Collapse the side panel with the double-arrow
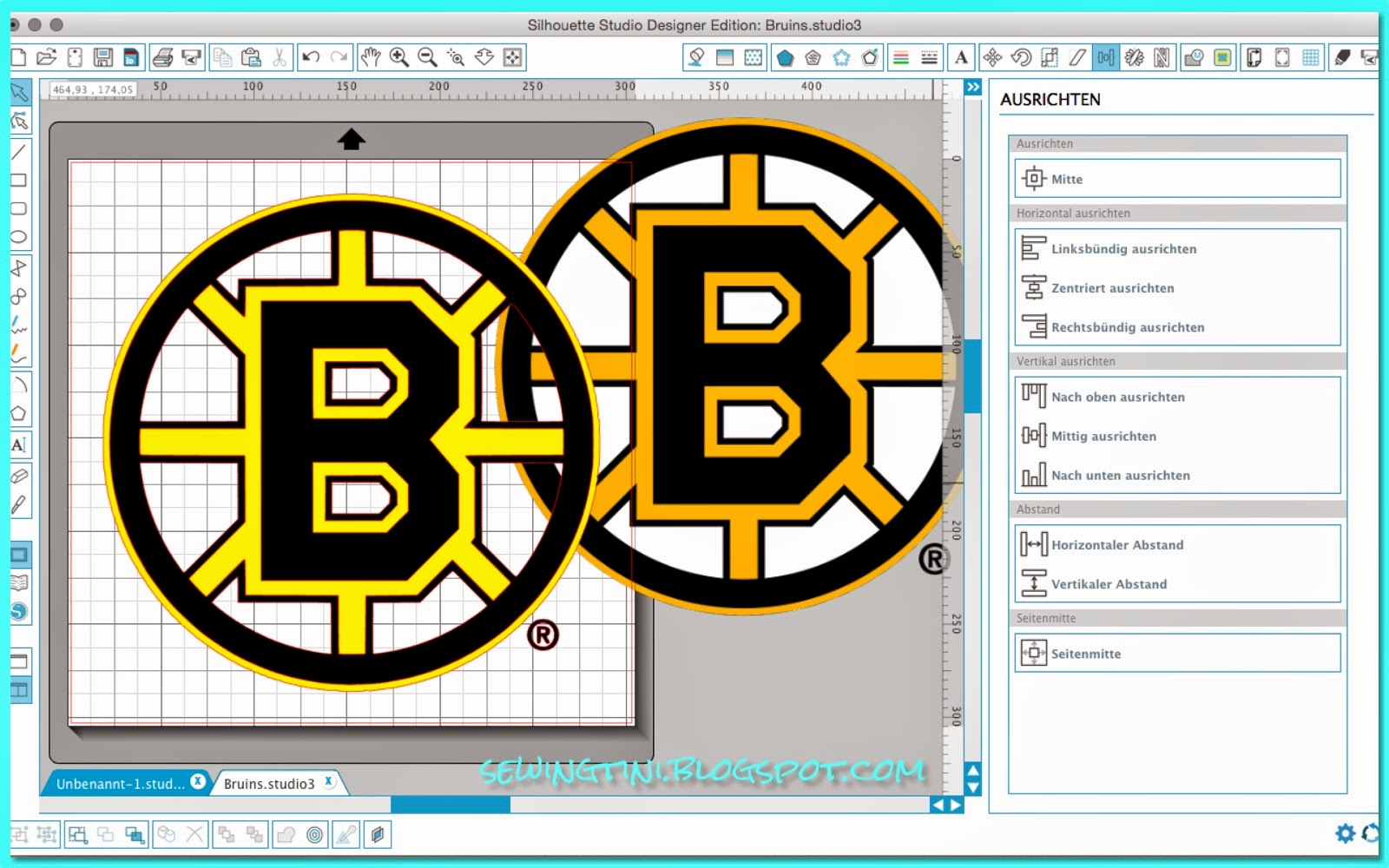Screen dimensions: 1389x868 click(973, 87)
